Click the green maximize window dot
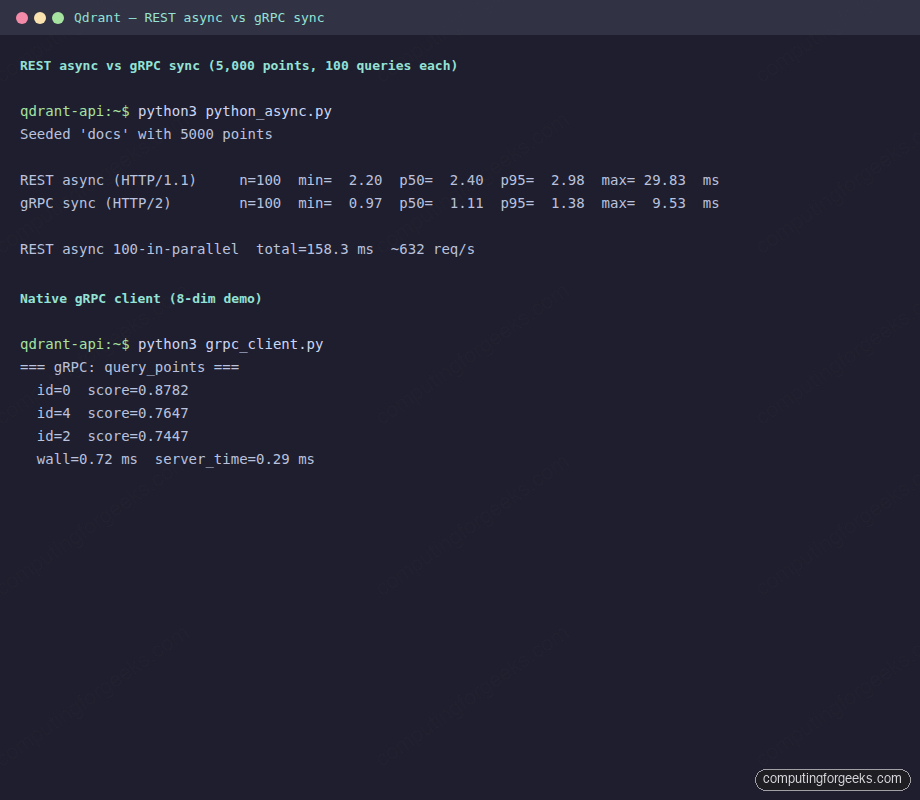Image resolution: width=920 pixels, height=800 pixels. click(58, 18)
